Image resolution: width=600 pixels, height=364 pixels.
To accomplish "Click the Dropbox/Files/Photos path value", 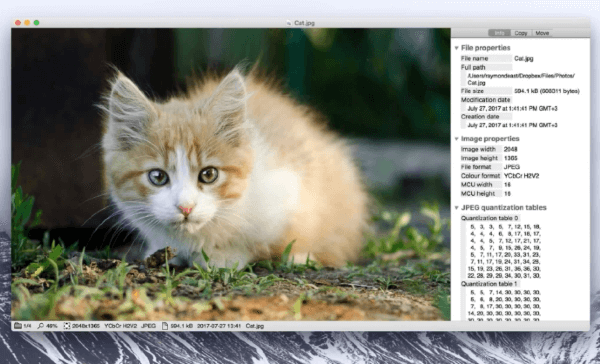I will tap(521, 79).
